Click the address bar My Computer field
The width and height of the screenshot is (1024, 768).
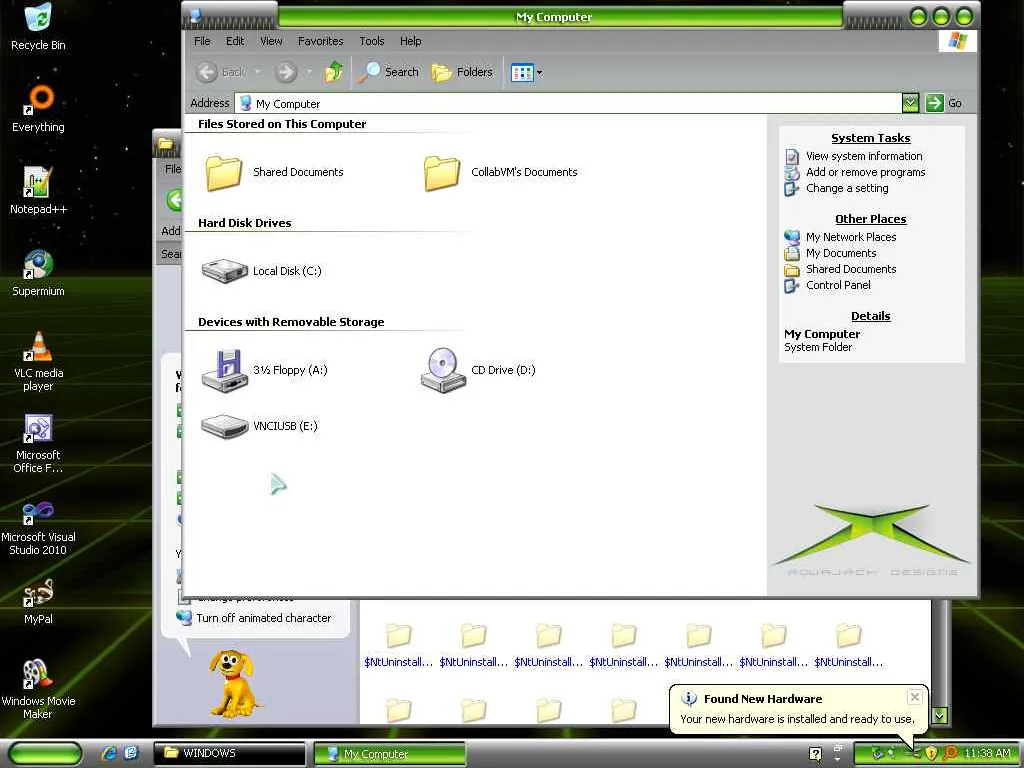(x=568, y=103)
